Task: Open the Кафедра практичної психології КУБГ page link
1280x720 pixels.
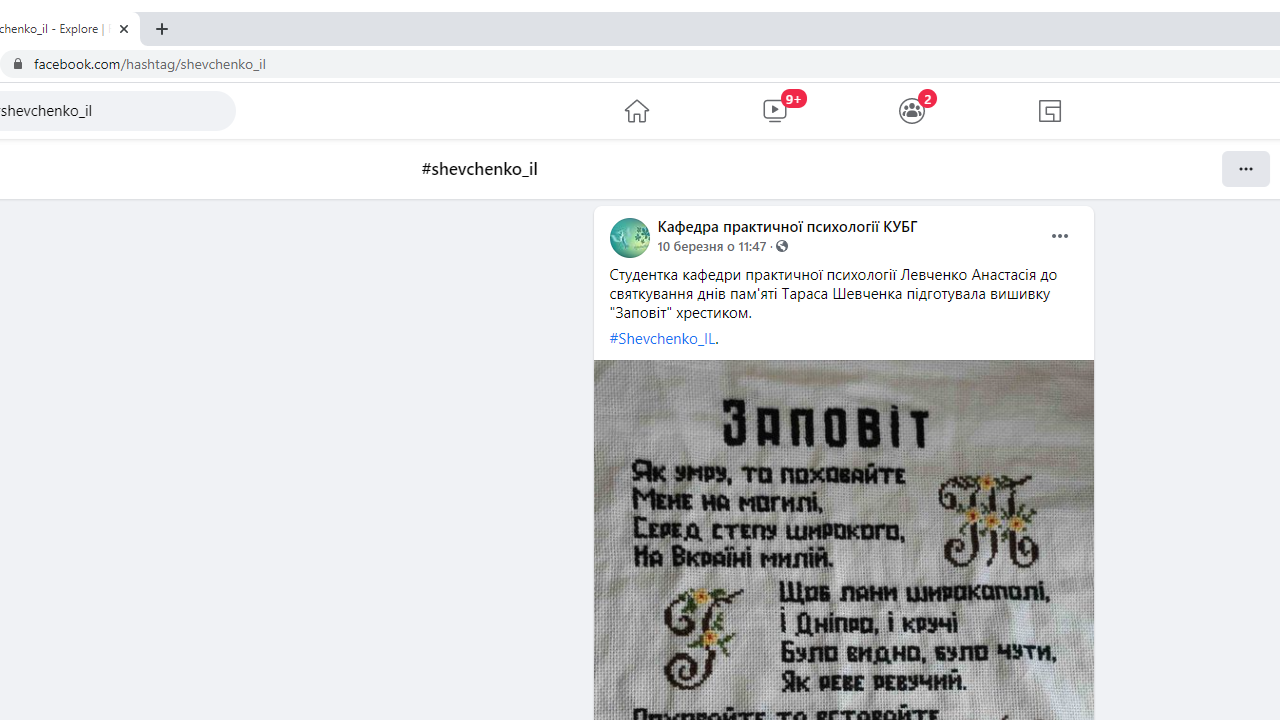Action: pos(787,227)
